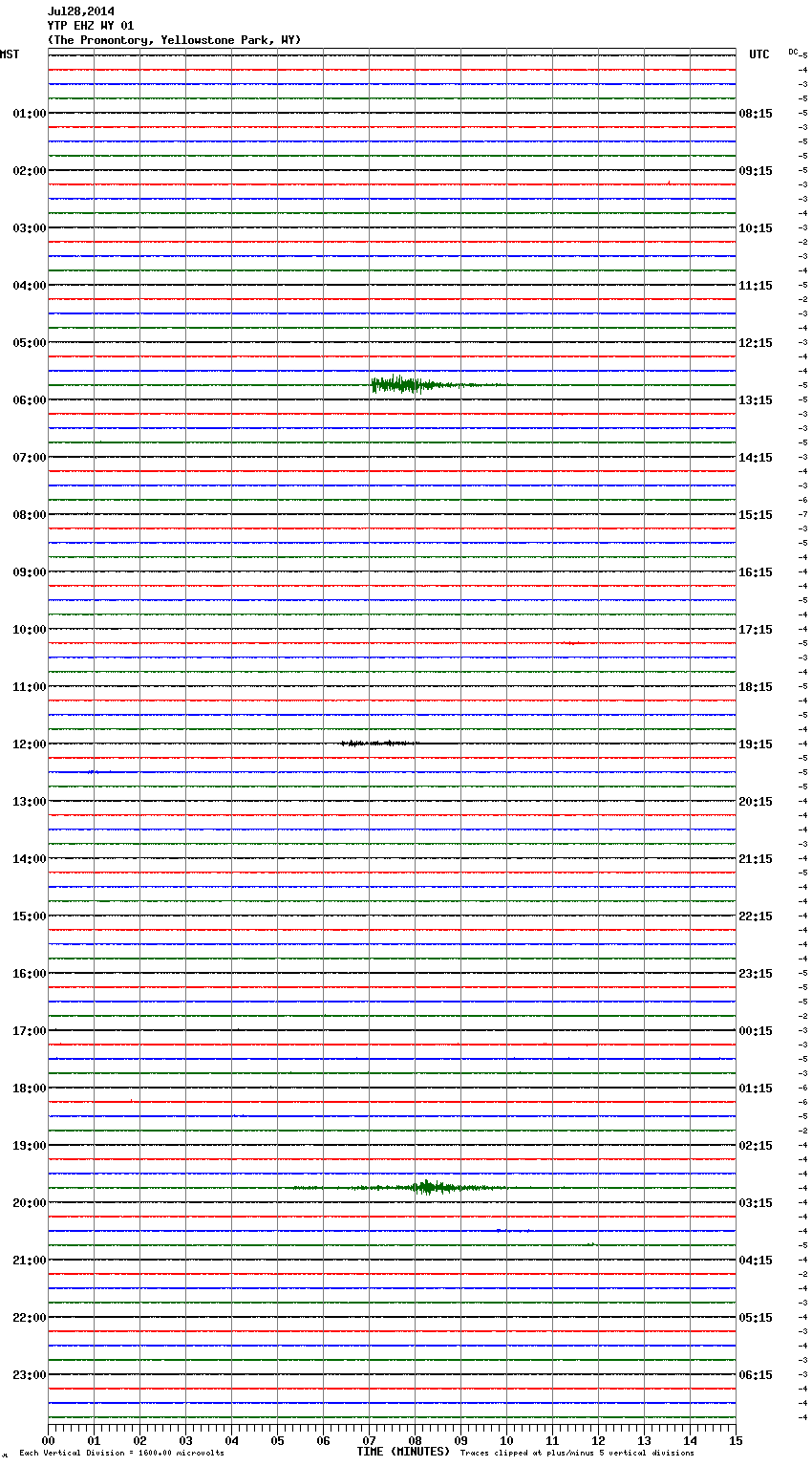The width and height of the screenshot is (812, 1466).
Task: Click 'Traces clipped at plus/minus 5 vertical divisions'
Action: (577, 1453)
